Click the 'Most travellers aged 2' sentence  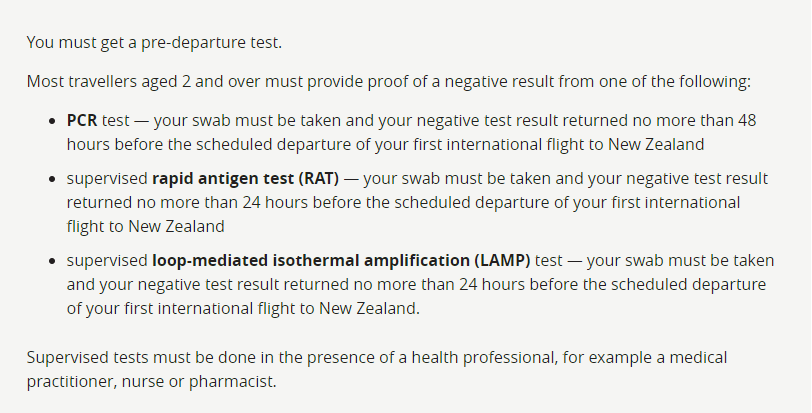click(x=388, y=82)
